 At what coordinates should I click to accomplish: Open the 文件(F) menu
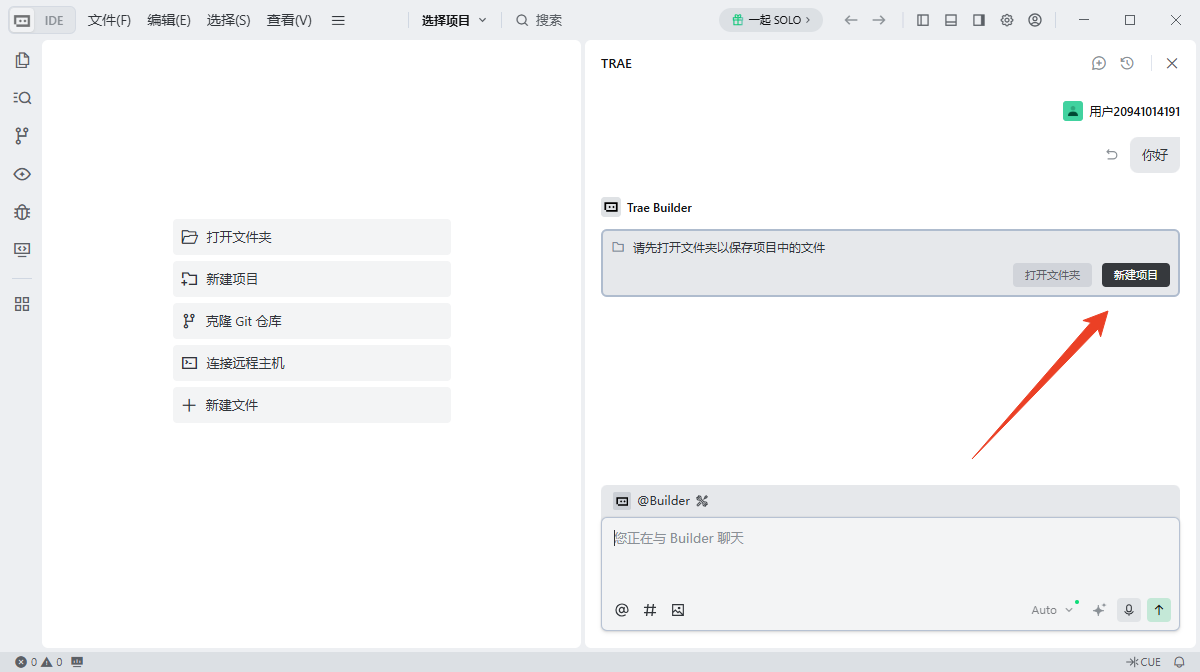click(x=108, y=19)
